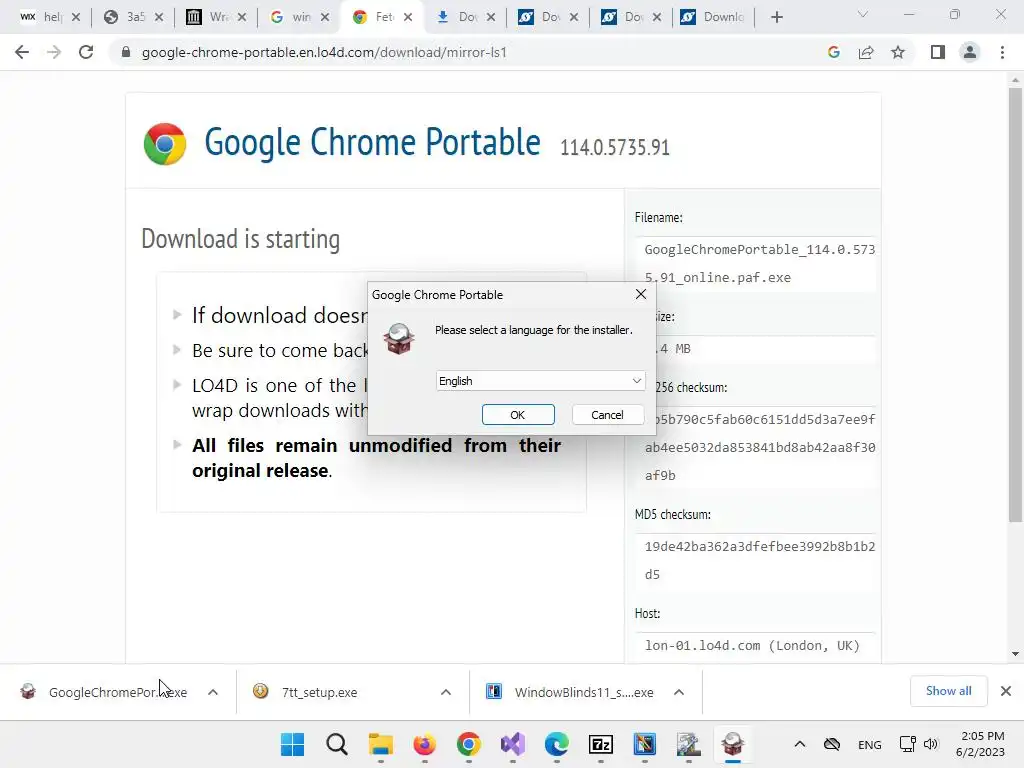Image resolution: width=1024 pixels, height=768 pixels.
Task: Open Visual Studio from taskbar
Action: tap(513, 744)
